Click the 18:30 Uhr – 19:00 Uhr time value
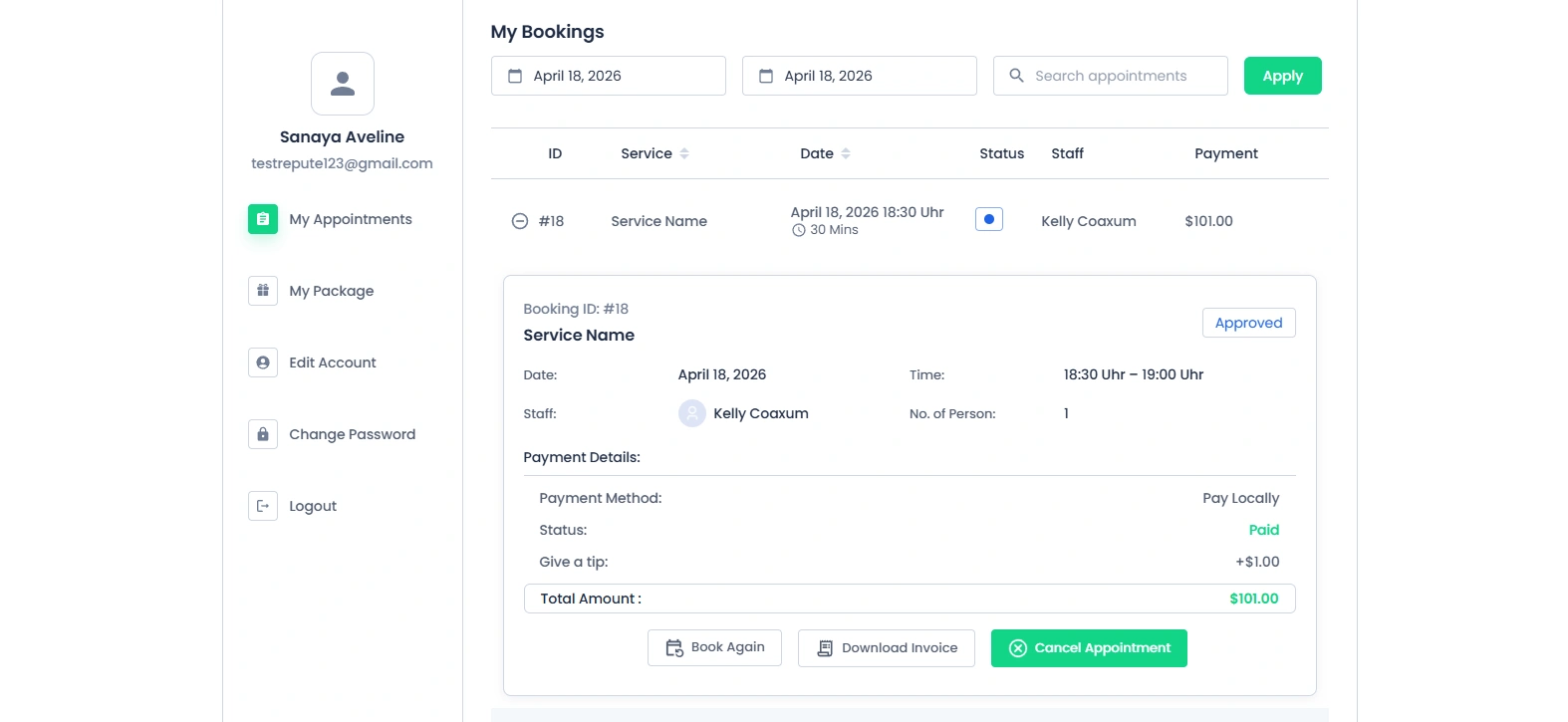The width and height of the screenshot is (1568, 722). tap(1134, 374)
